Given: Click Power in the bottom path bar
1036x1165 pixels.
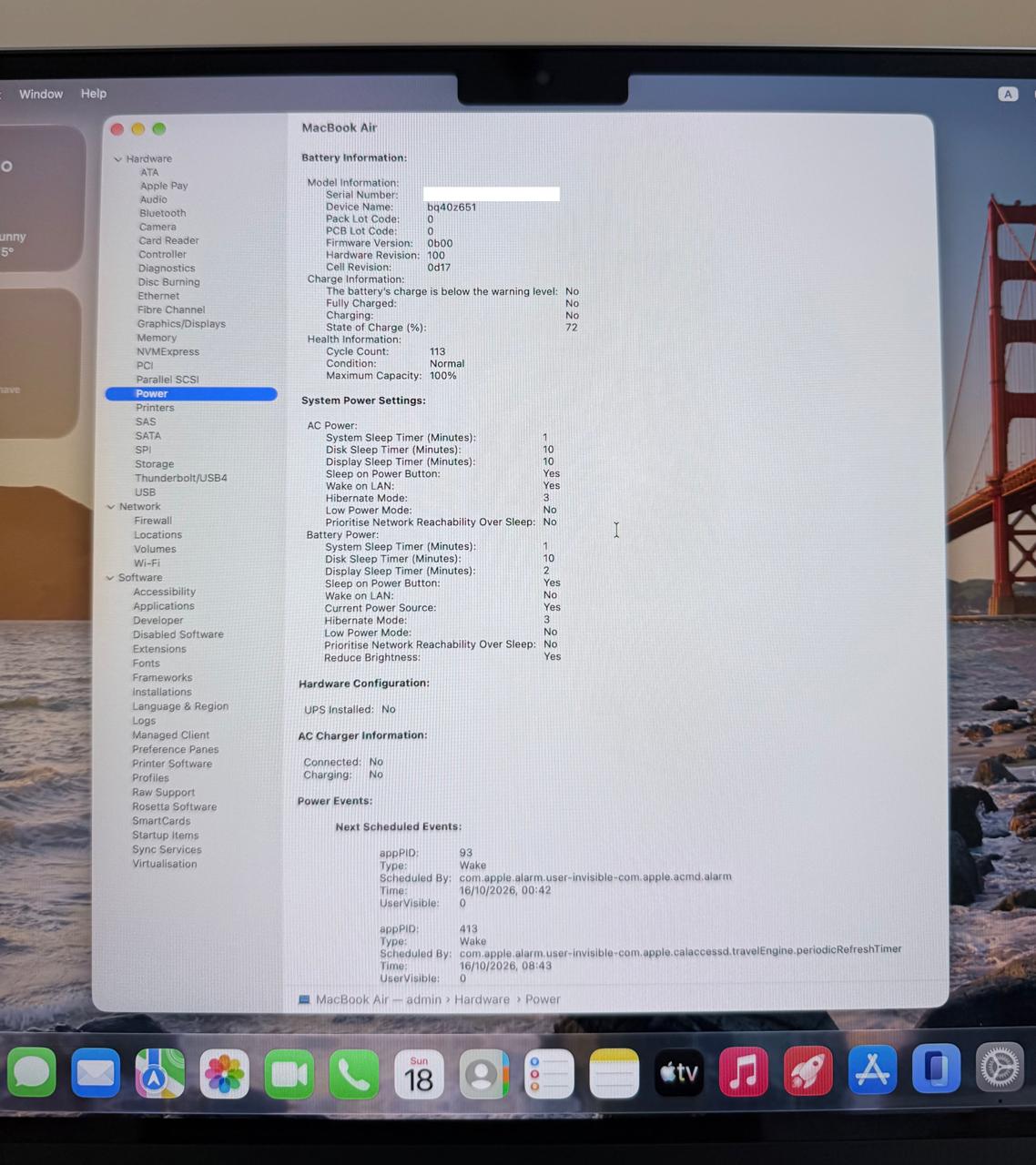Looking at the screenshot, I should click(543, 999).
